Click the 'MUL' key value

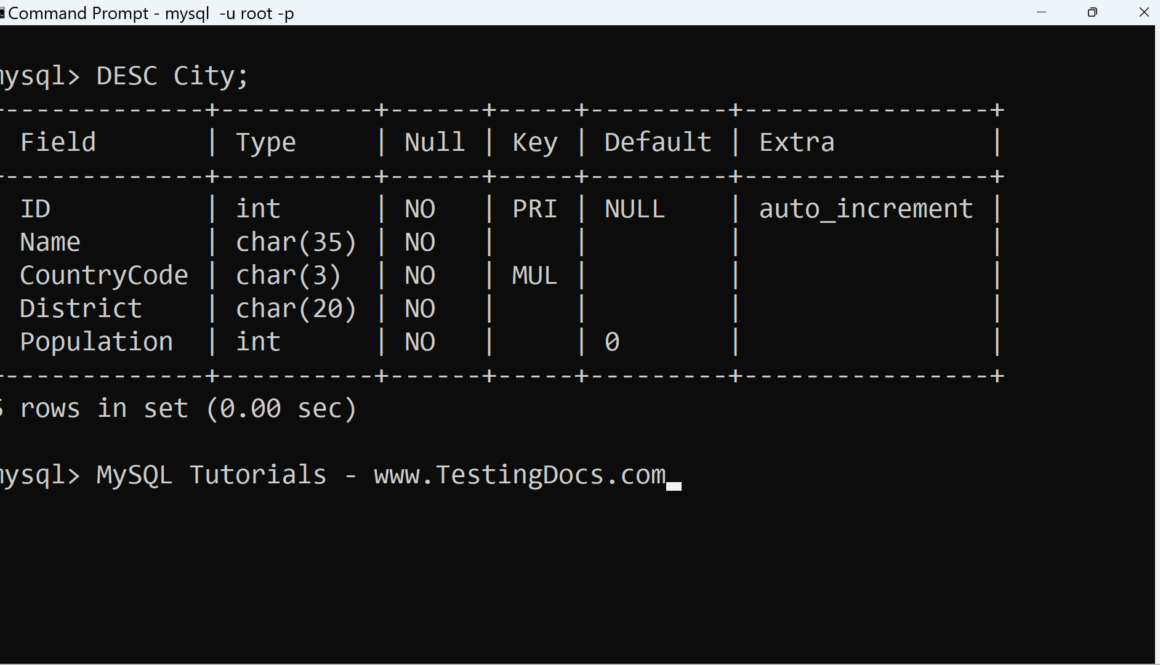(x=534, y=275)
